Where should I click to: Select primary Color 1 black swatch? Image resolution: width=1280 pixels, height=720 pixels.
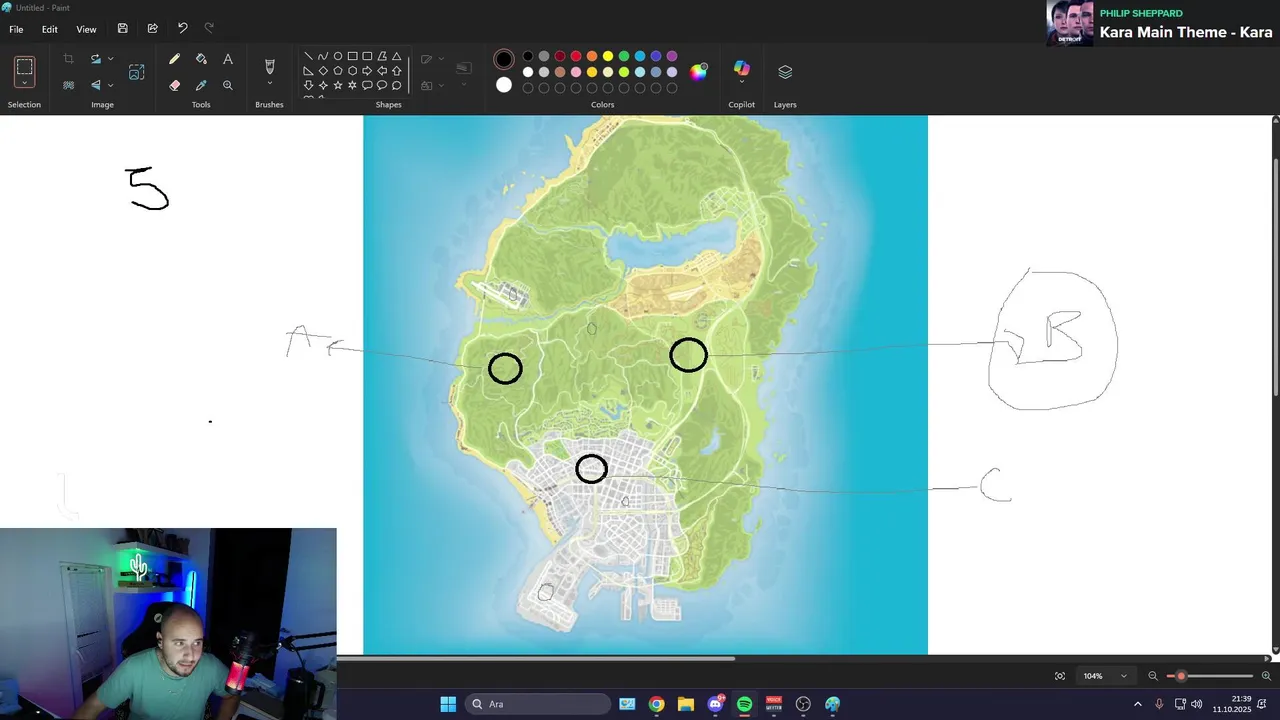click(504, 59)
